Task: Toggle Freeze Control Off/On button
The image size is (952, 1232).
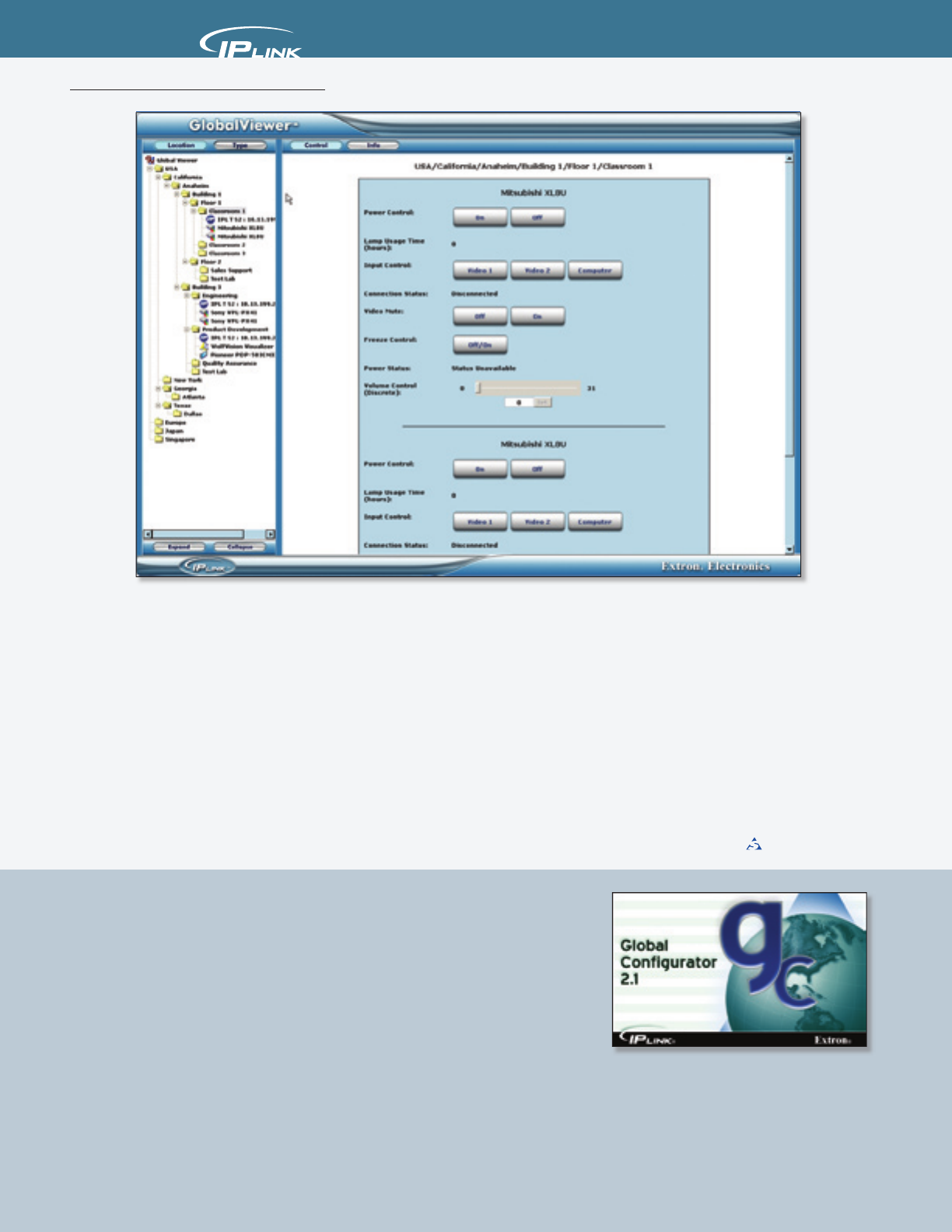Action: click(x=480, y=345)
